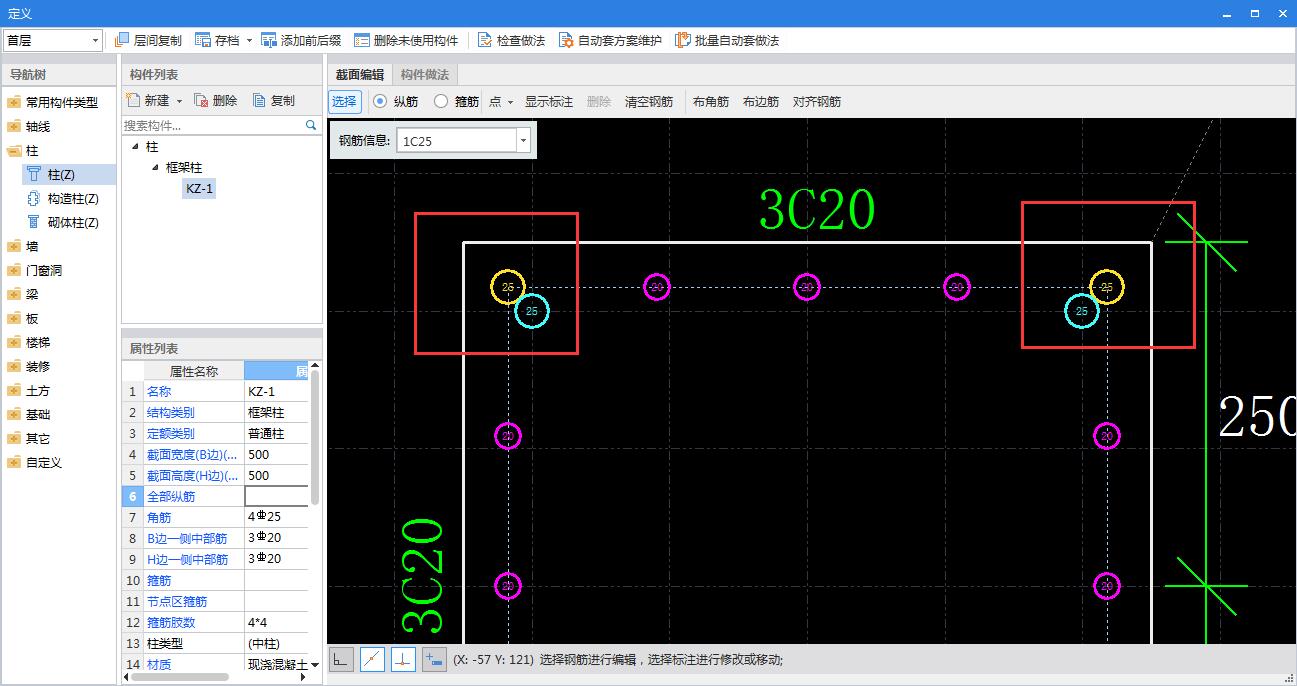
Task: Select the 纵筋 radio button
Action: click(x=380, y=101)
